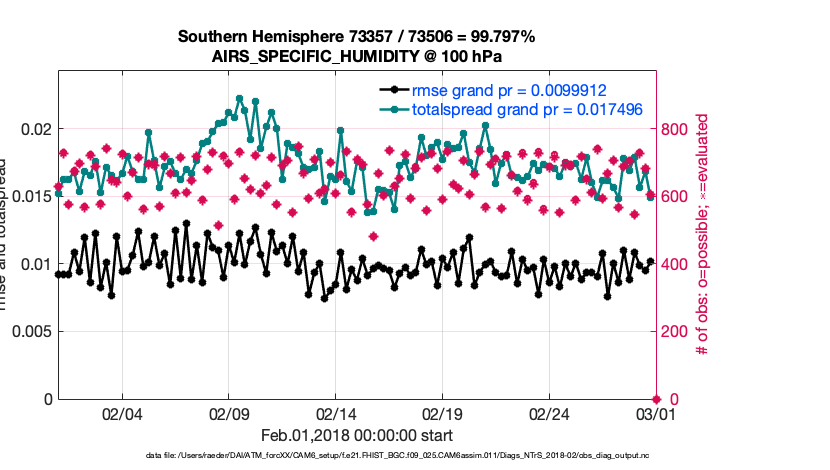
Task: Click the 02/09 x-axis tick label
Action: point(229,414)
